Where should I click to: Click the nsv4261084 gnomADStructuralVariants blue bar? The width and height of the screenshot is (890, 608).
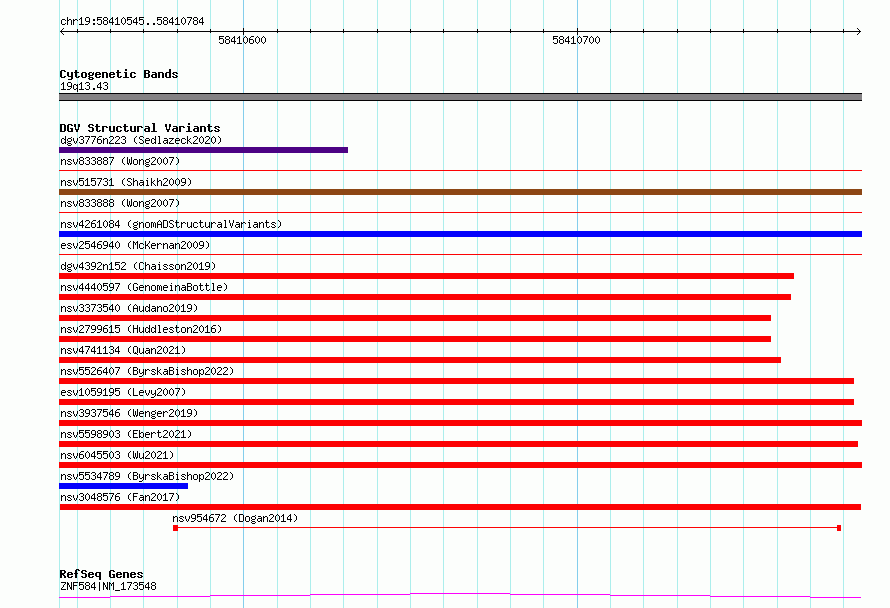pos(460,234)
